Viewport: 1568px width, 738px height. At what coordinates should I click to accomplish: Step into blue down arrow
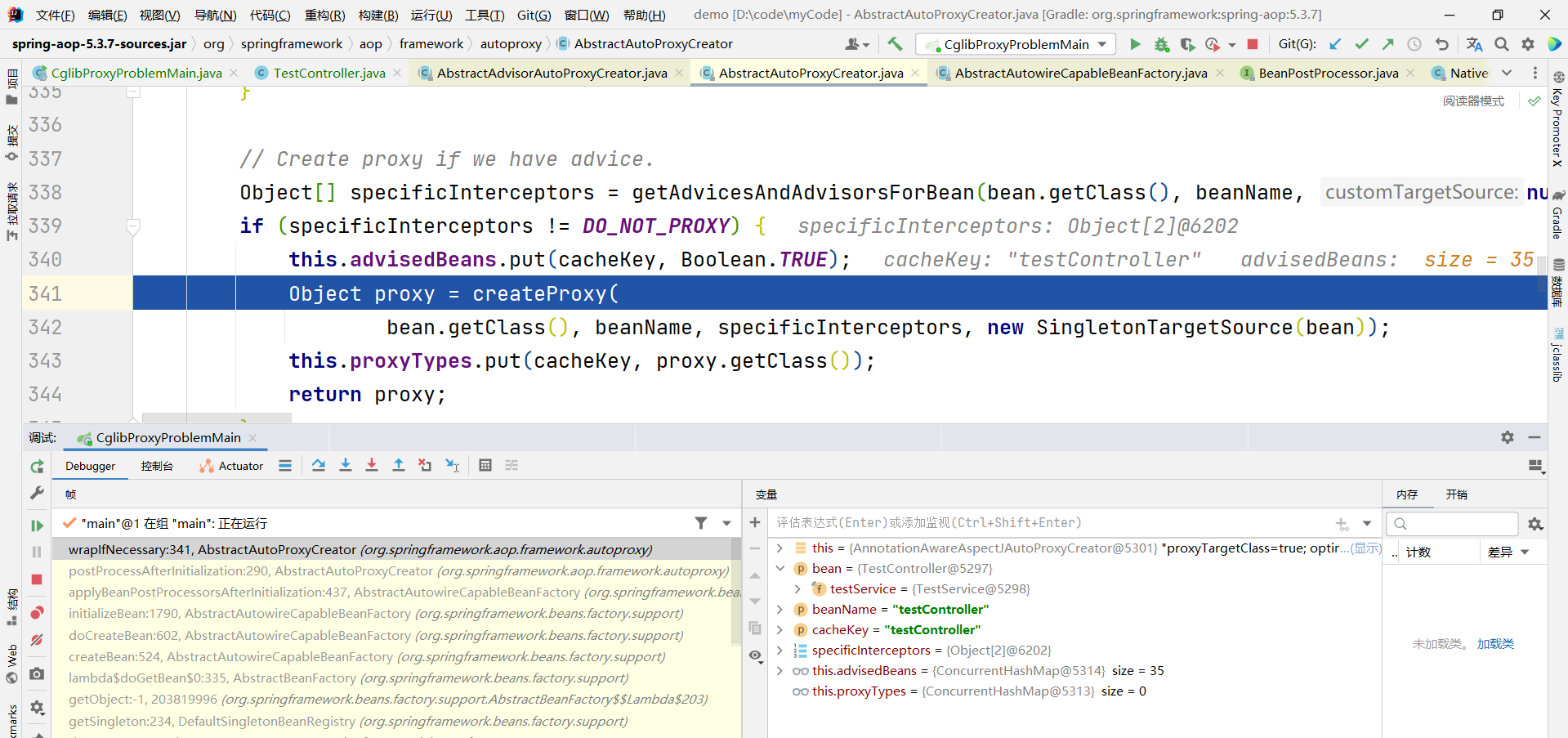coord(346,465)
